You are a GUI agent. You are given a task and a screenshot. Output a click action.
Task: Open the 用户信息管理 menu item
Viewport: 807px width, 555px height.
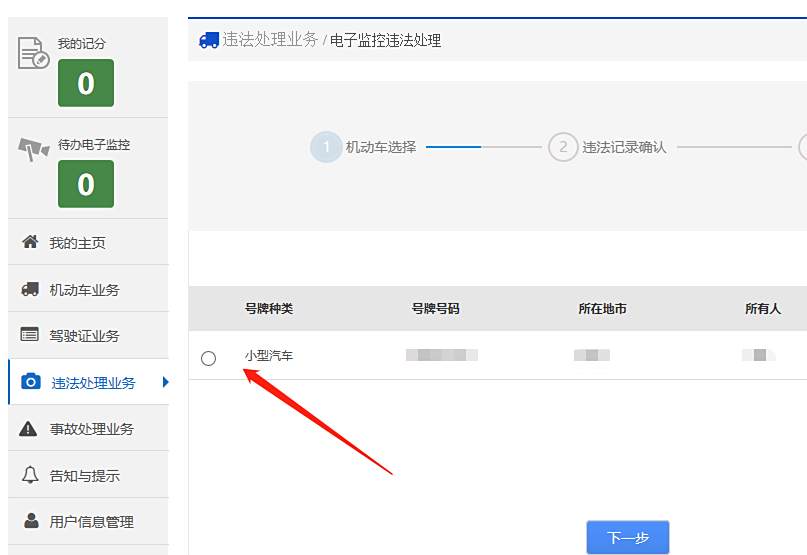(88, 522)
